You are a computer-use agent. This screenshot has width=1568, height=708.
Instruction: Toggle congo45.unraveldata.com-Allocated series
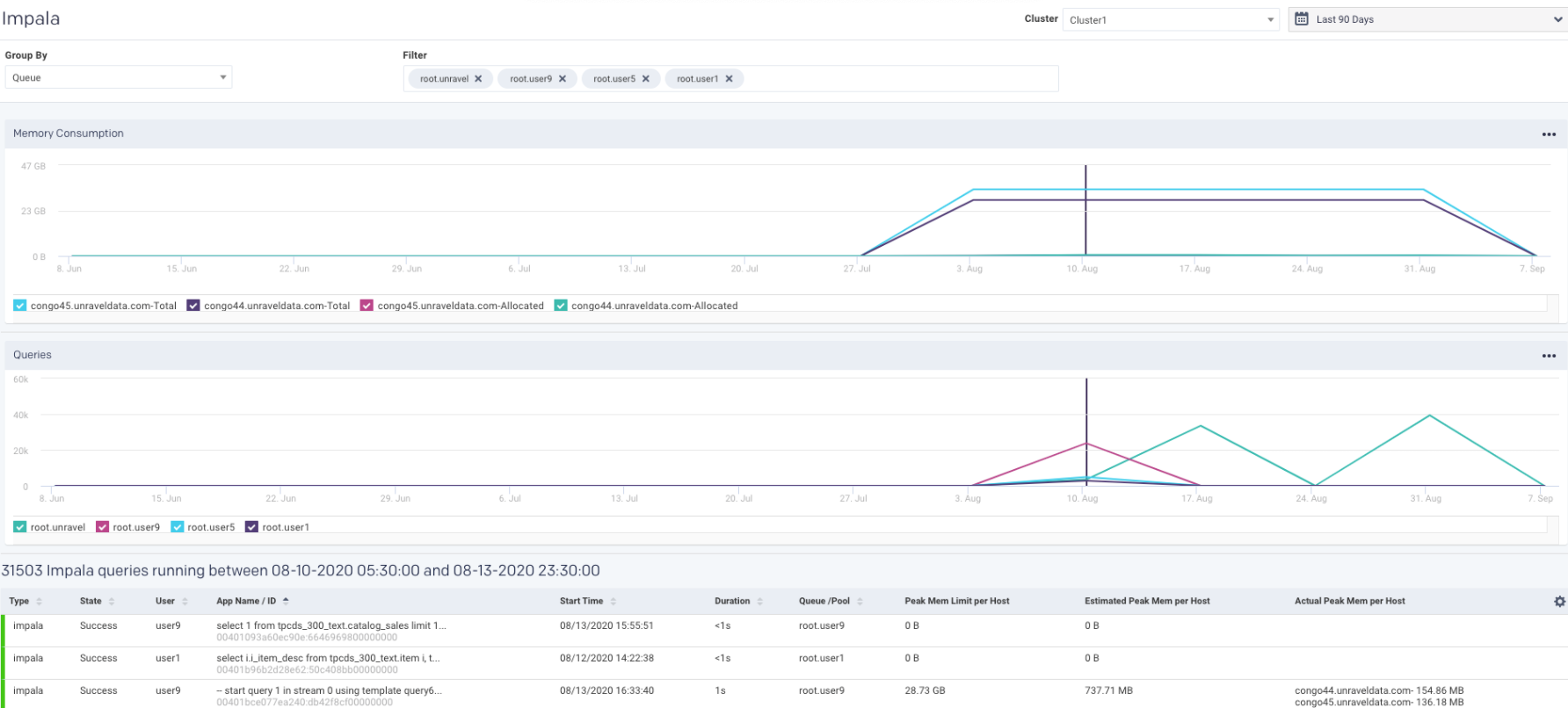(x=367, y=306)
